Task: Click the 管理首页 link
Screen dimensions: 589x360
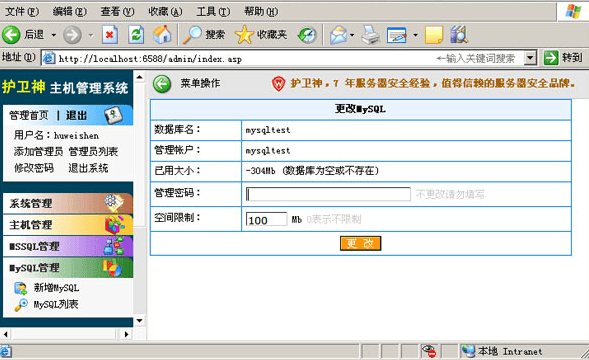Action: coord(29,115)
